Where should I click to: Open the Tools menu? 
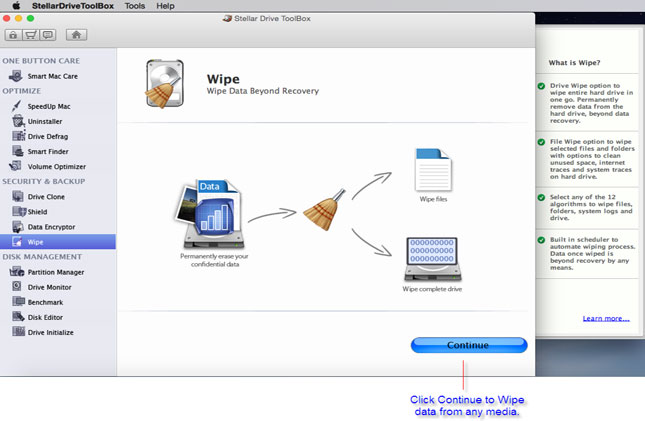(x=135, y=6)
